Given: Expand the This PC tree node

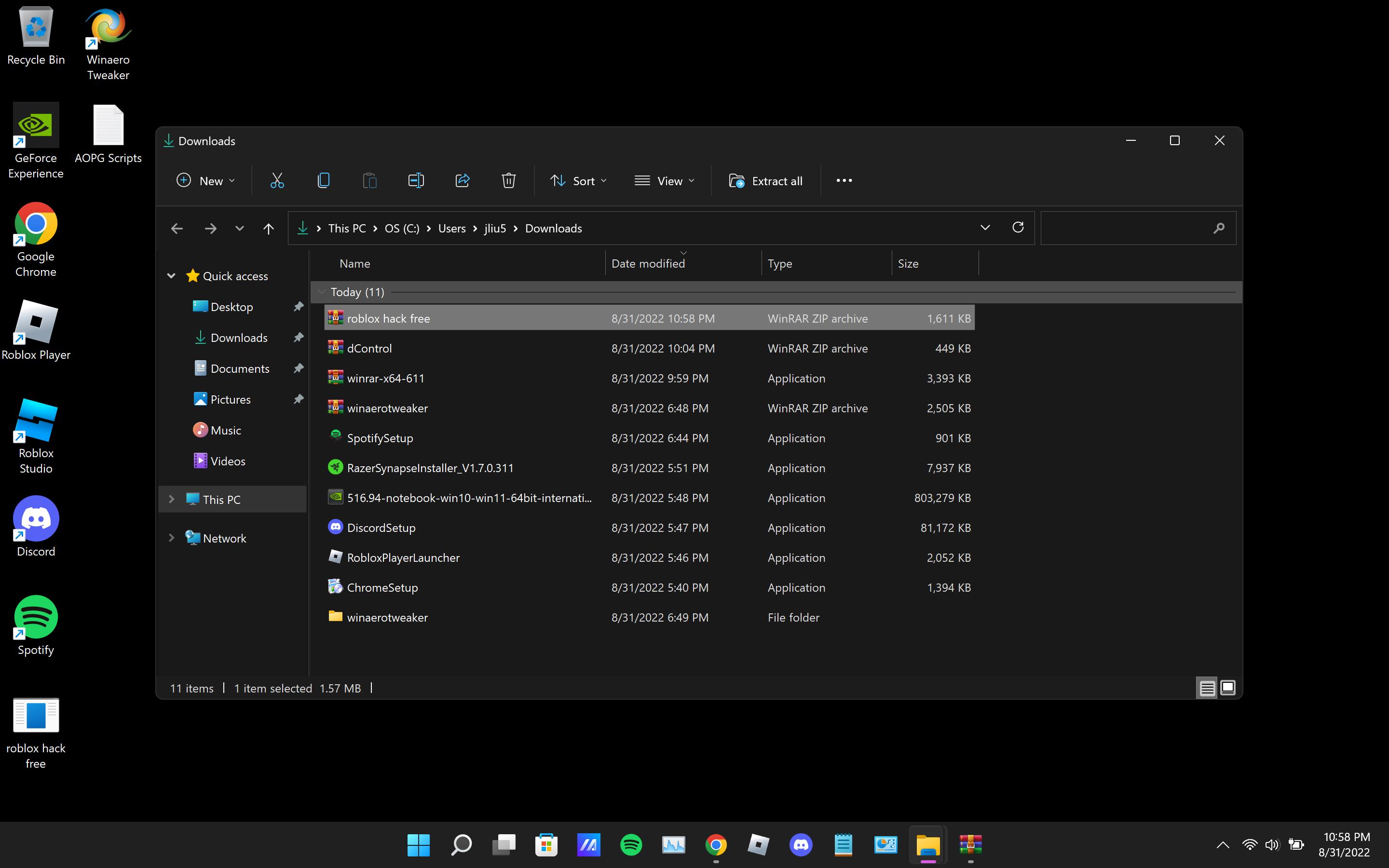Looking at the screenshot, I should pyautogui.click(x=171, y=500).
